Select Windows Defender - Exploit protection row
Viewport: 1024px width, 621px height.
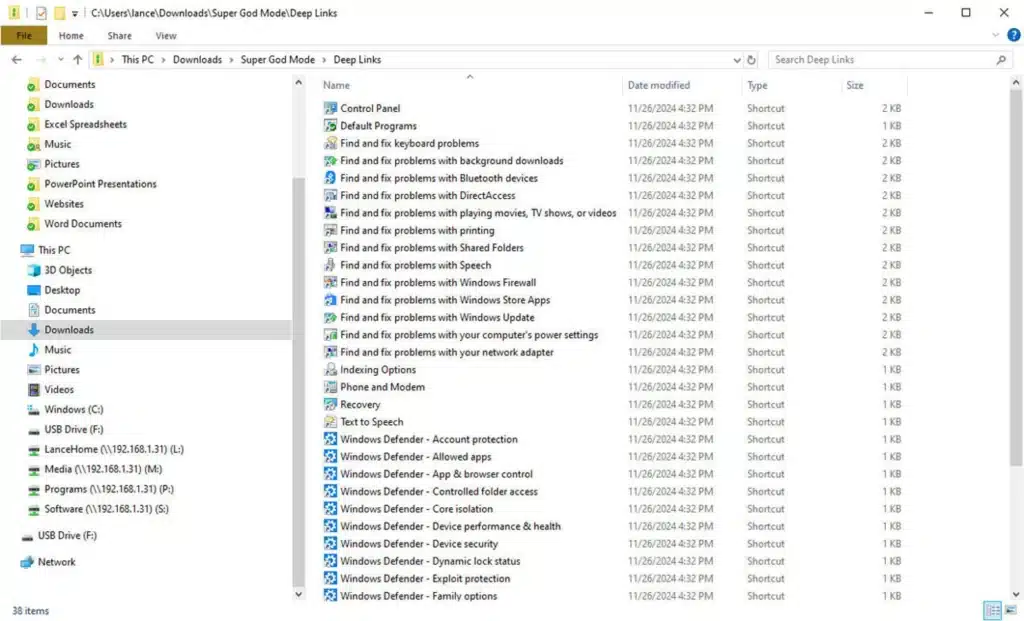[614, 579]
